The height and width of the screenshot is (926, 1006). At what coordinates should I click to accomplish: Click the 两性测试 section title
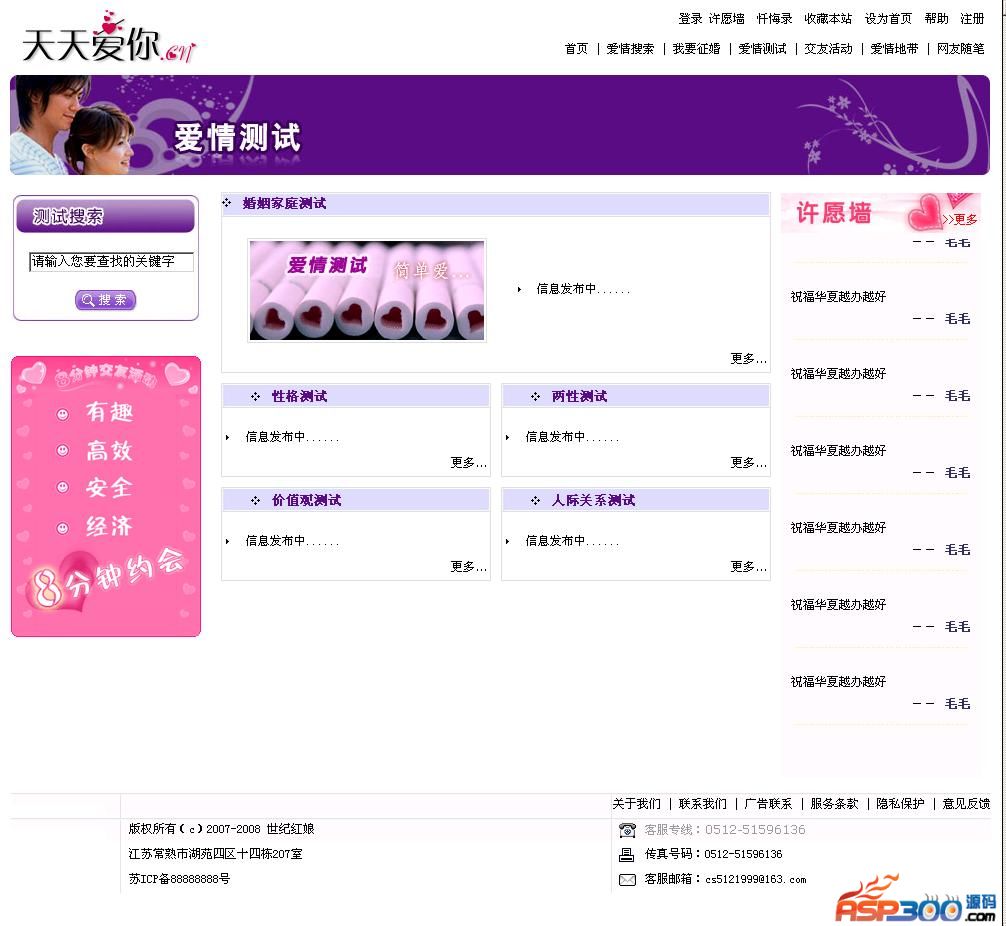coord(579,397)
